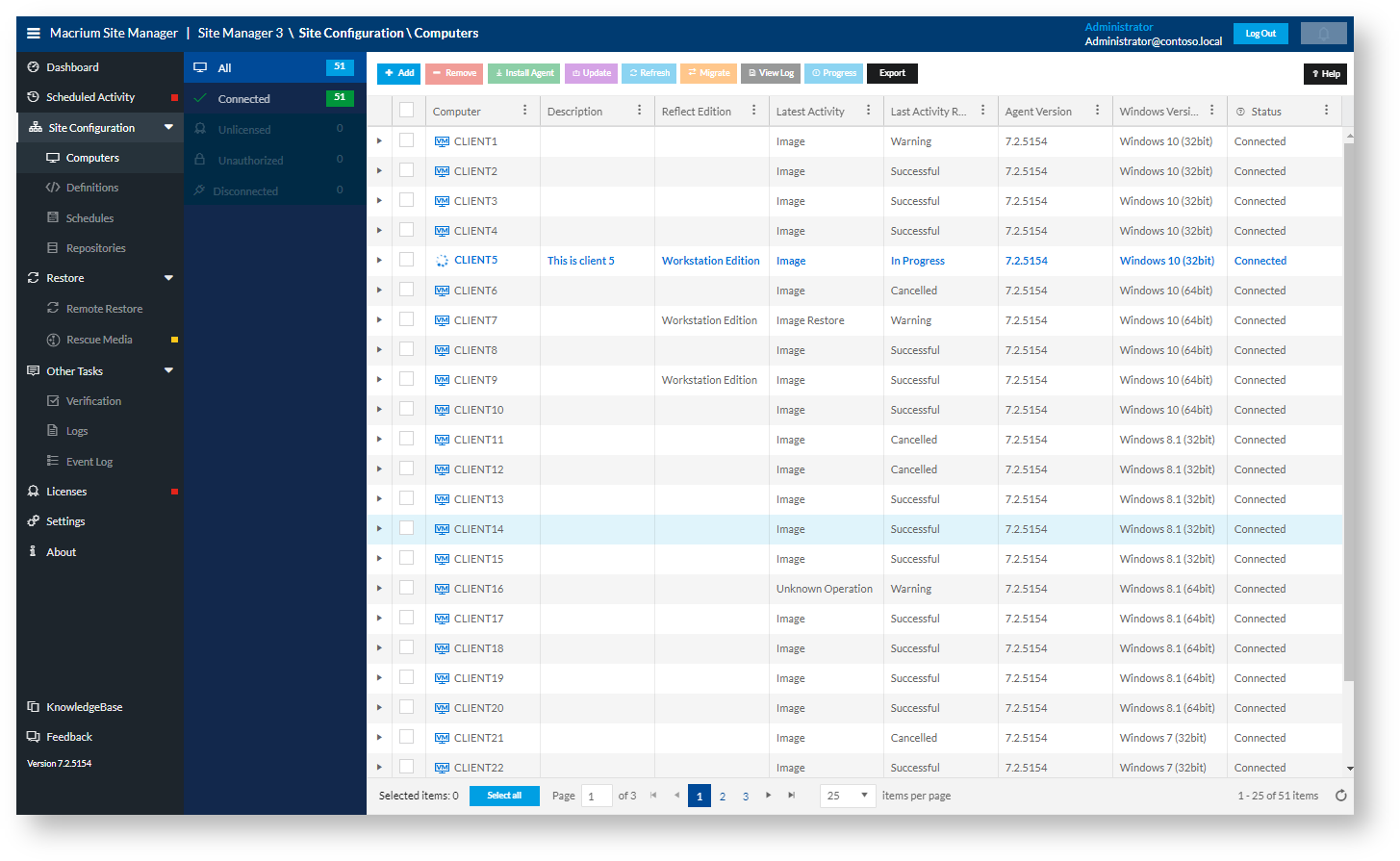Click the last page arrow
1400x861 pixels.
coord(791,796)
